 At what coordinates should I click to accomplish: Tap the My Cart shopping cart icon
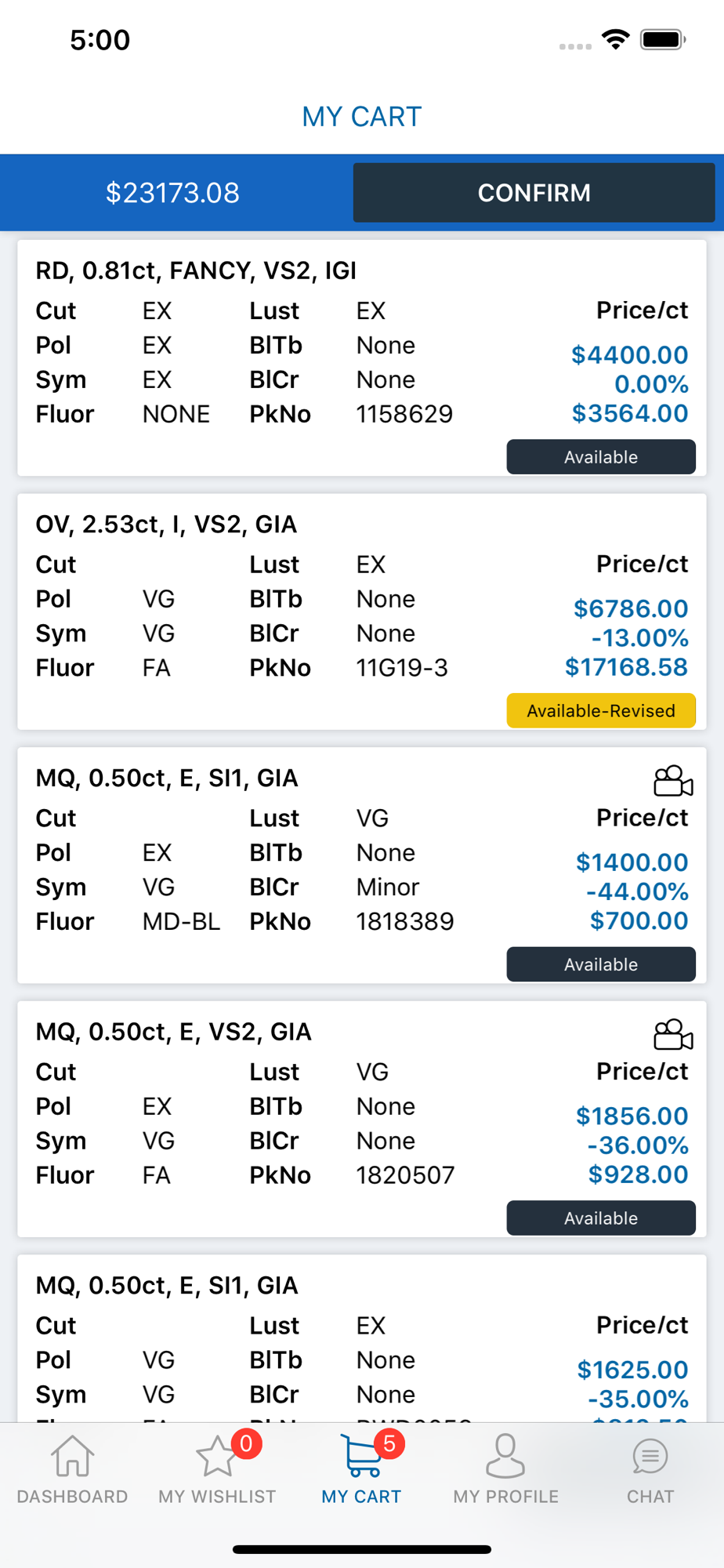pyautogui.click(x=360, y=1456)
